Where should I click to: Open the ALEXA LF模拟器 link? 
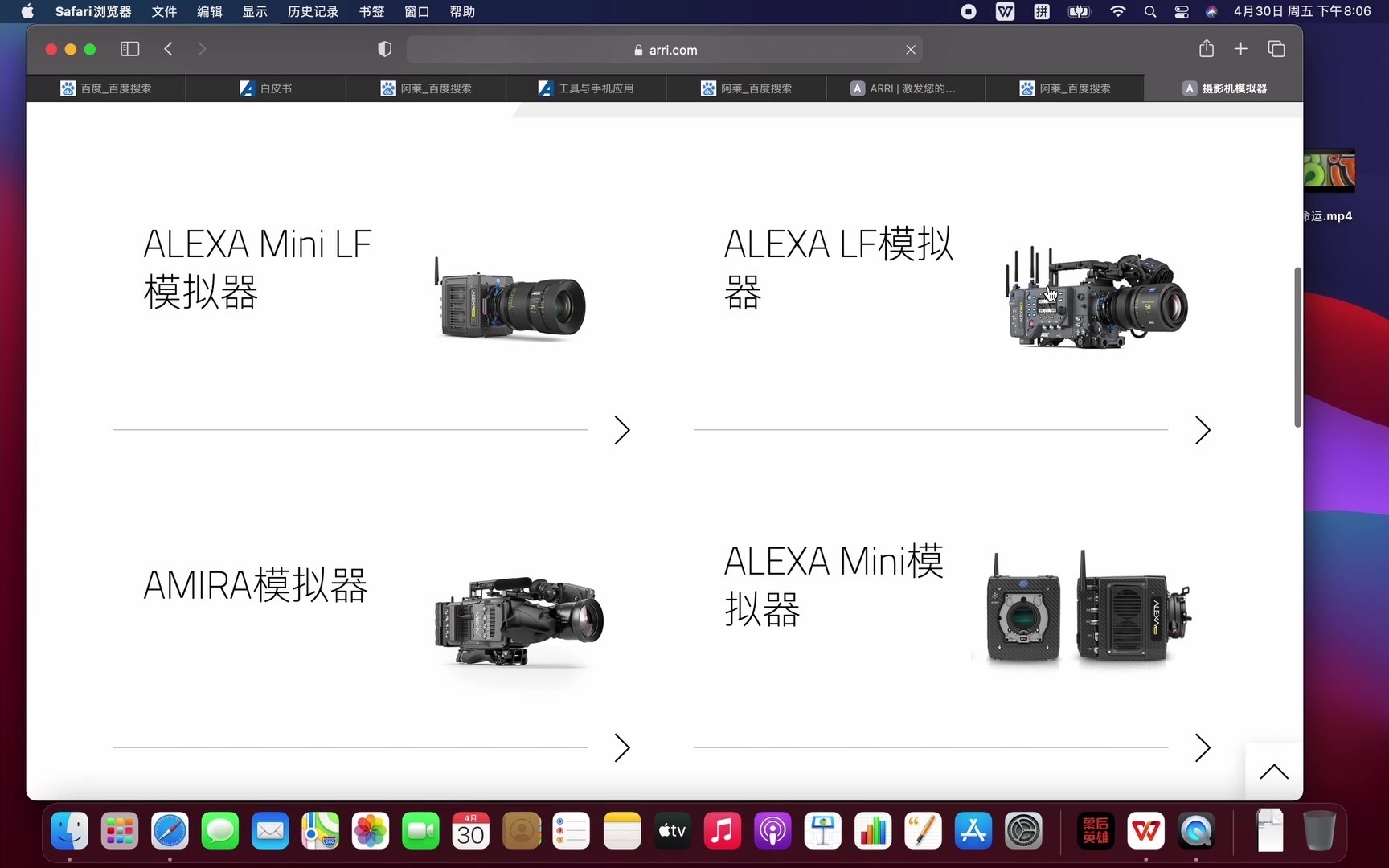pyautogui.click(x=837, y=268)
